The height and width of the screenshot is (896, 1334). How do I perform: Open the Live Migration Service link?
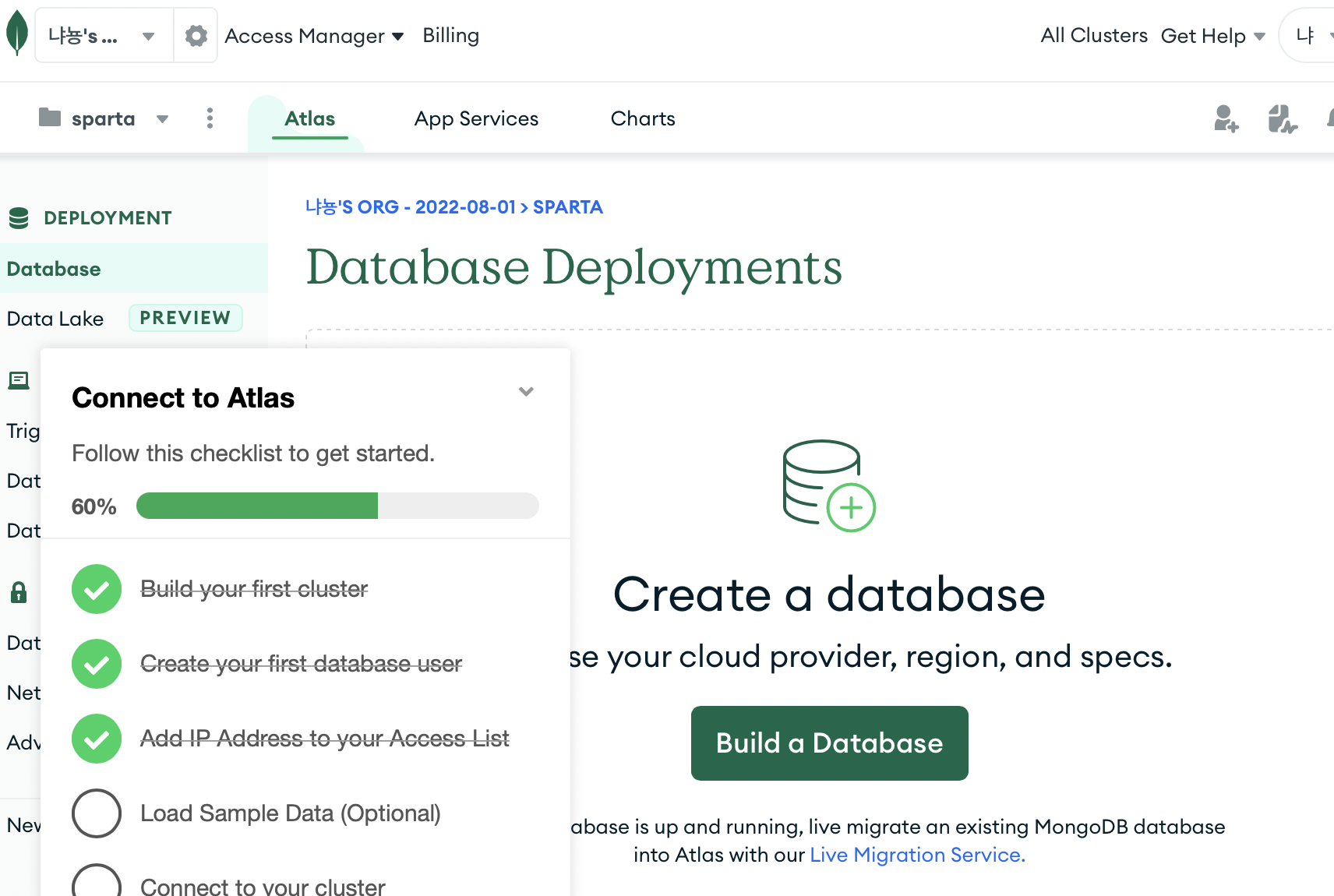pyautogui.click(x=917, y=855)
